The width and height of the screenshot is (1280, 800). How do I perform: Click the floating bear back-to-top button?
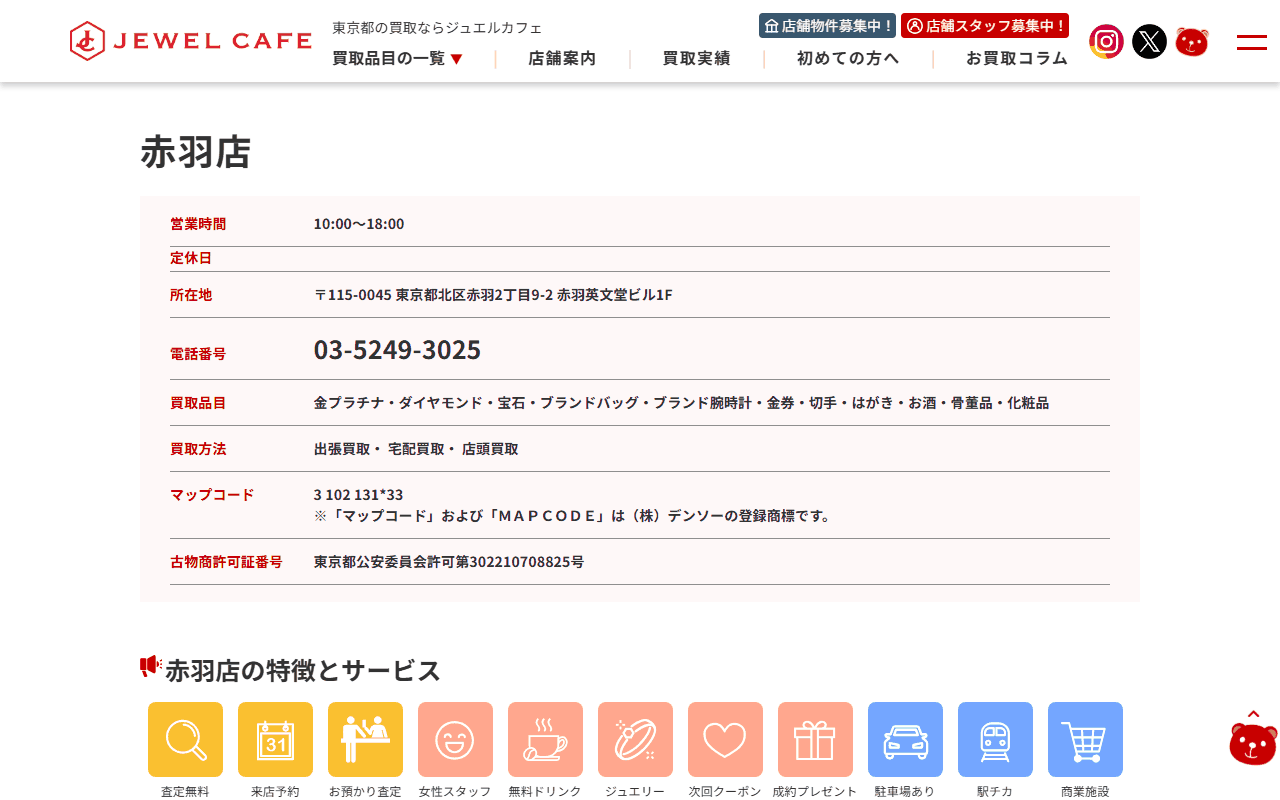(x=1253, y=737)
